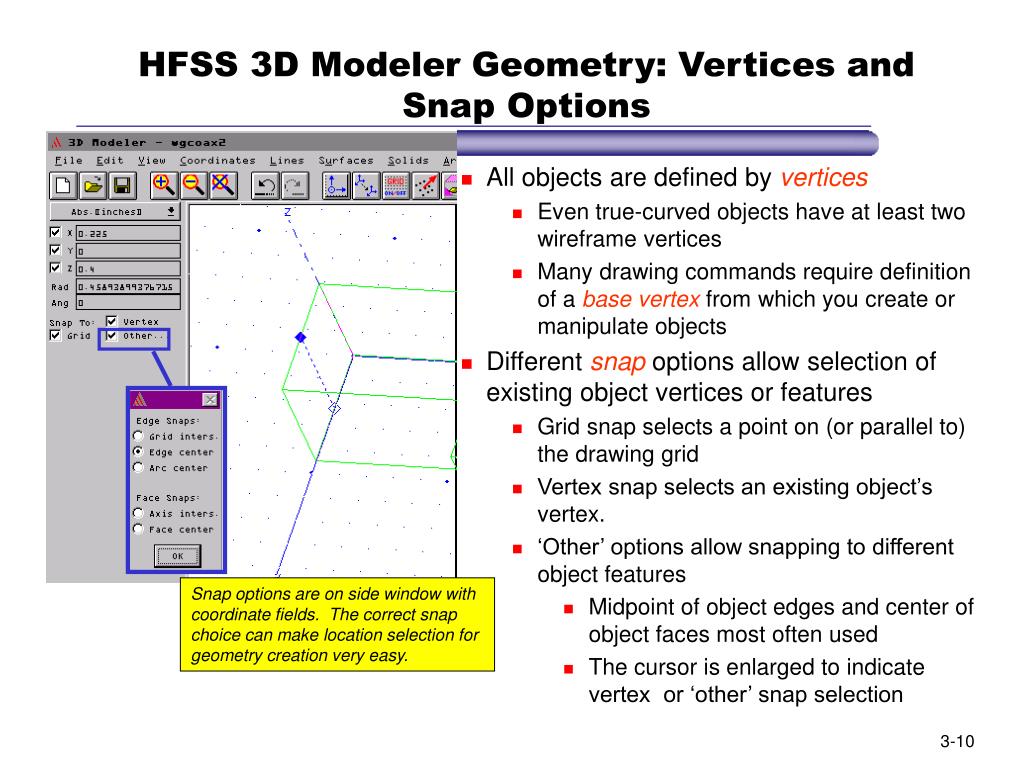Click the Zoom In magnifier icon

tap(163, 185)
